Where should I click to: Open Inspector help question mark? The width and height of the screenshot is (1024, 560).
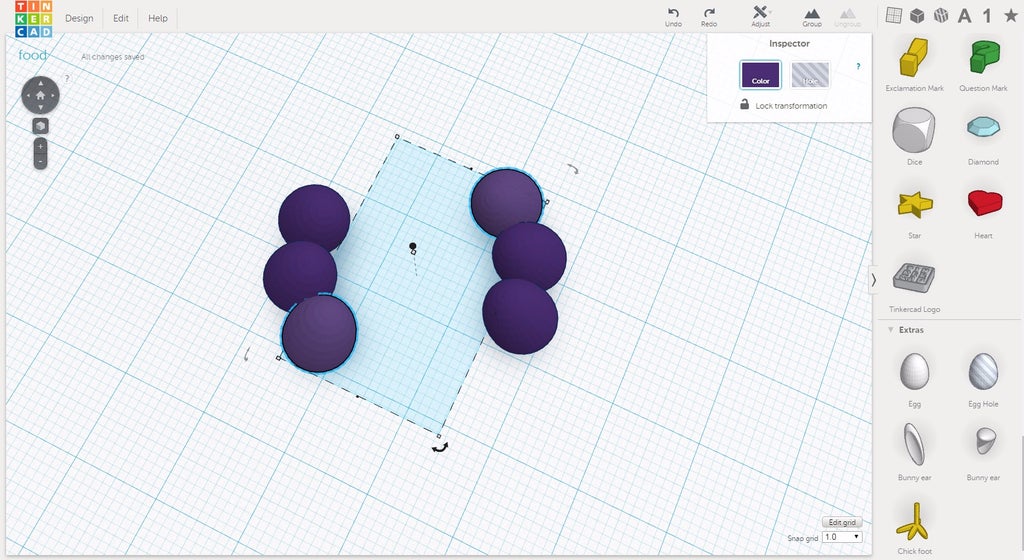[858, 67]
